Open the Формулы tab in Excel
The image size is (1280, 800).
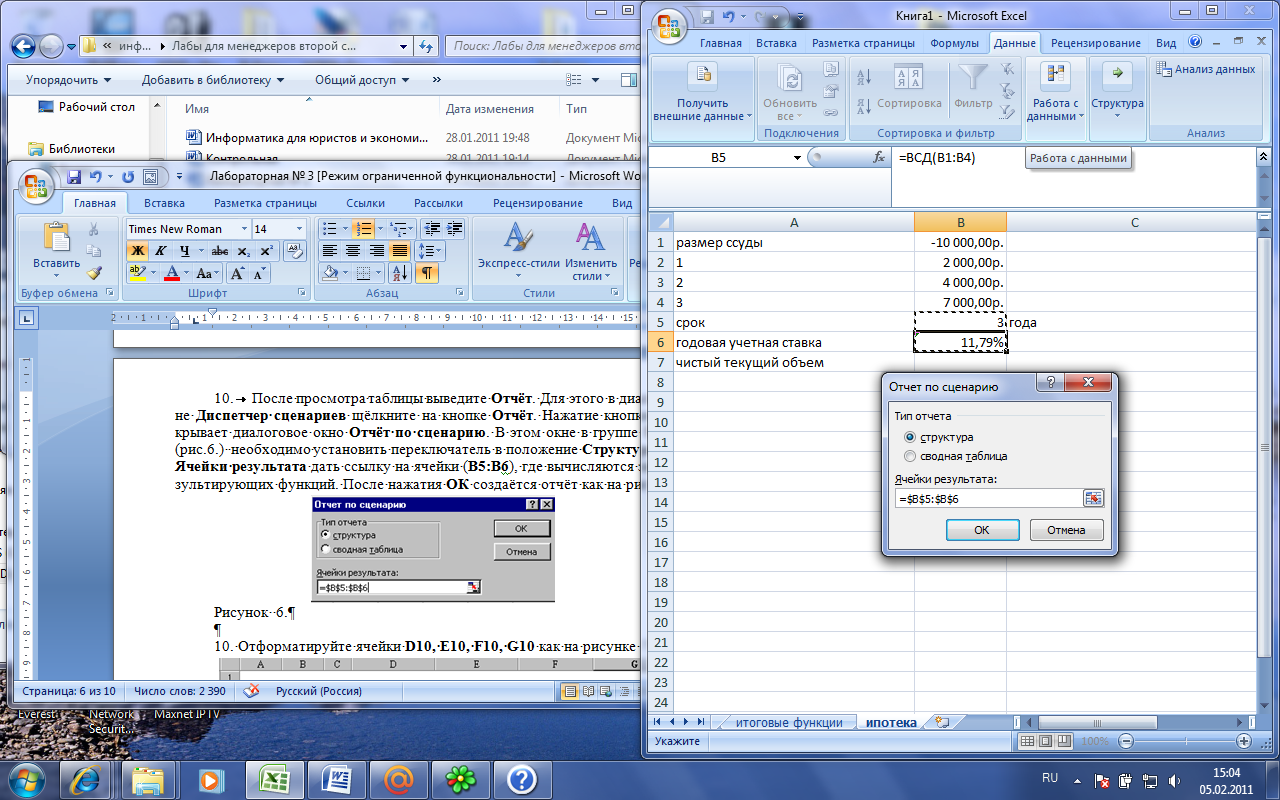point(954,43)
